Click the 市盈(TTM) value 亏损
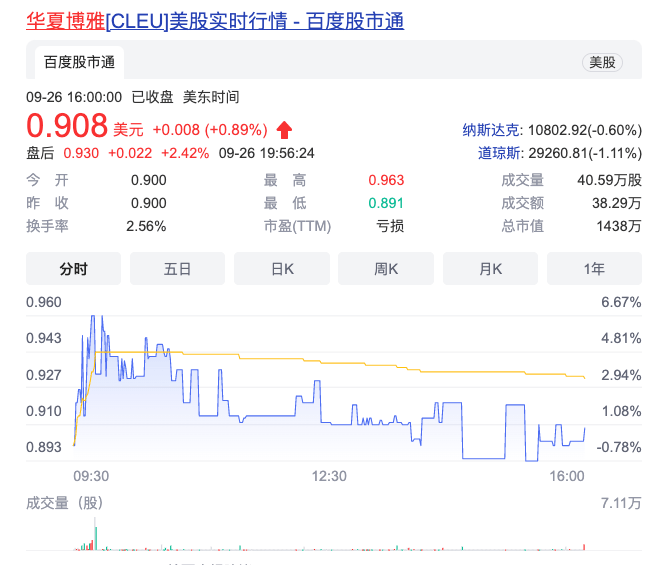The image size is (656, 565). [x=390, y=226]
